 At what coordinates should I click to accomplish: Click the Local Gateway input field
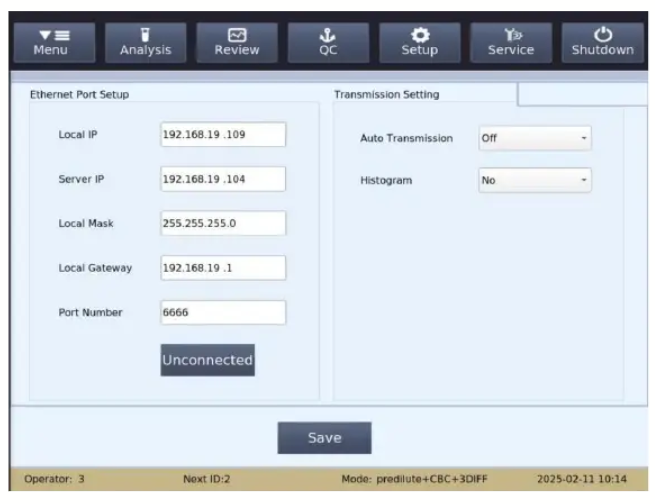pyautogui.click(x=223, y=268)
